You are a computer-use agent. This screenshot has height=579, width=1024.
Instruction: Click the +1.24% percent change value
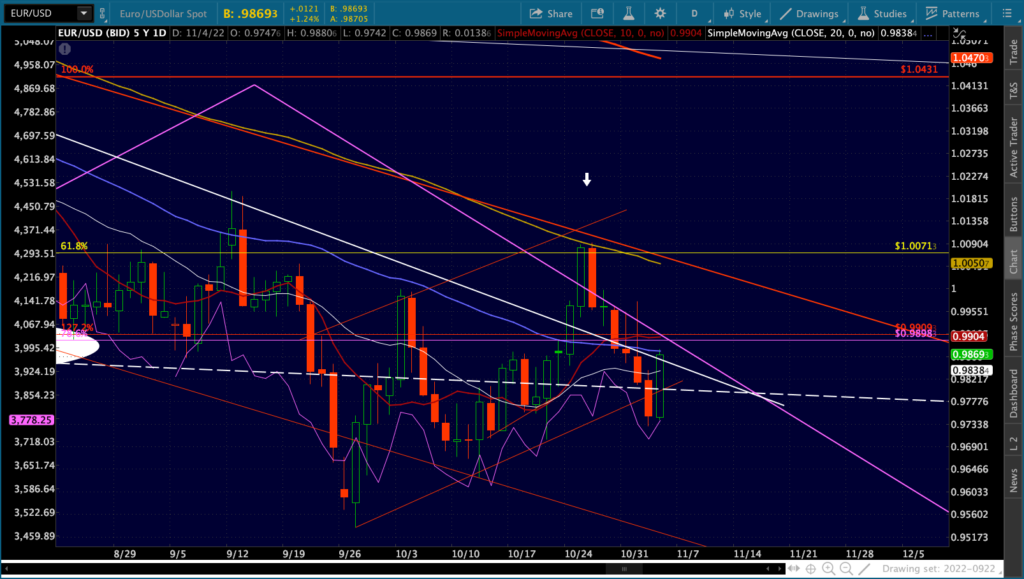[x=304, y=19]
